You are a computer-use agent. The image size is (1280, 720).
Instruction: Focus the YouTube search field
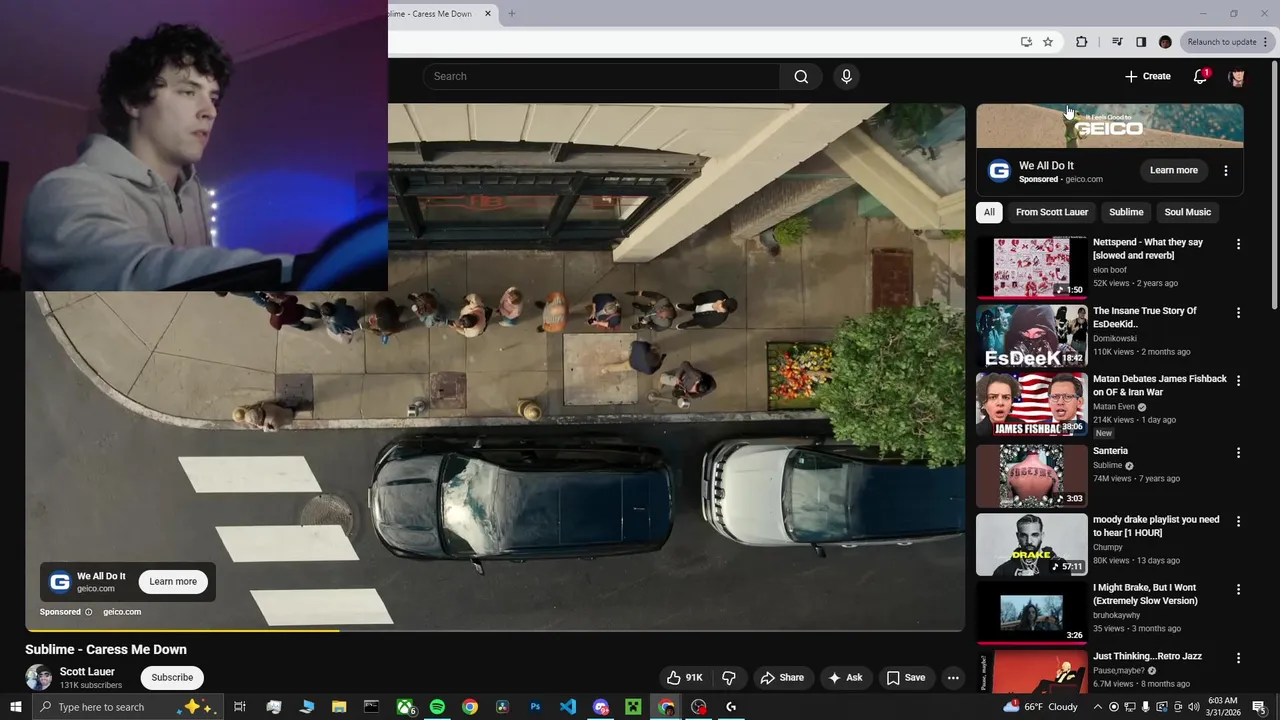(x=602, y=77)
